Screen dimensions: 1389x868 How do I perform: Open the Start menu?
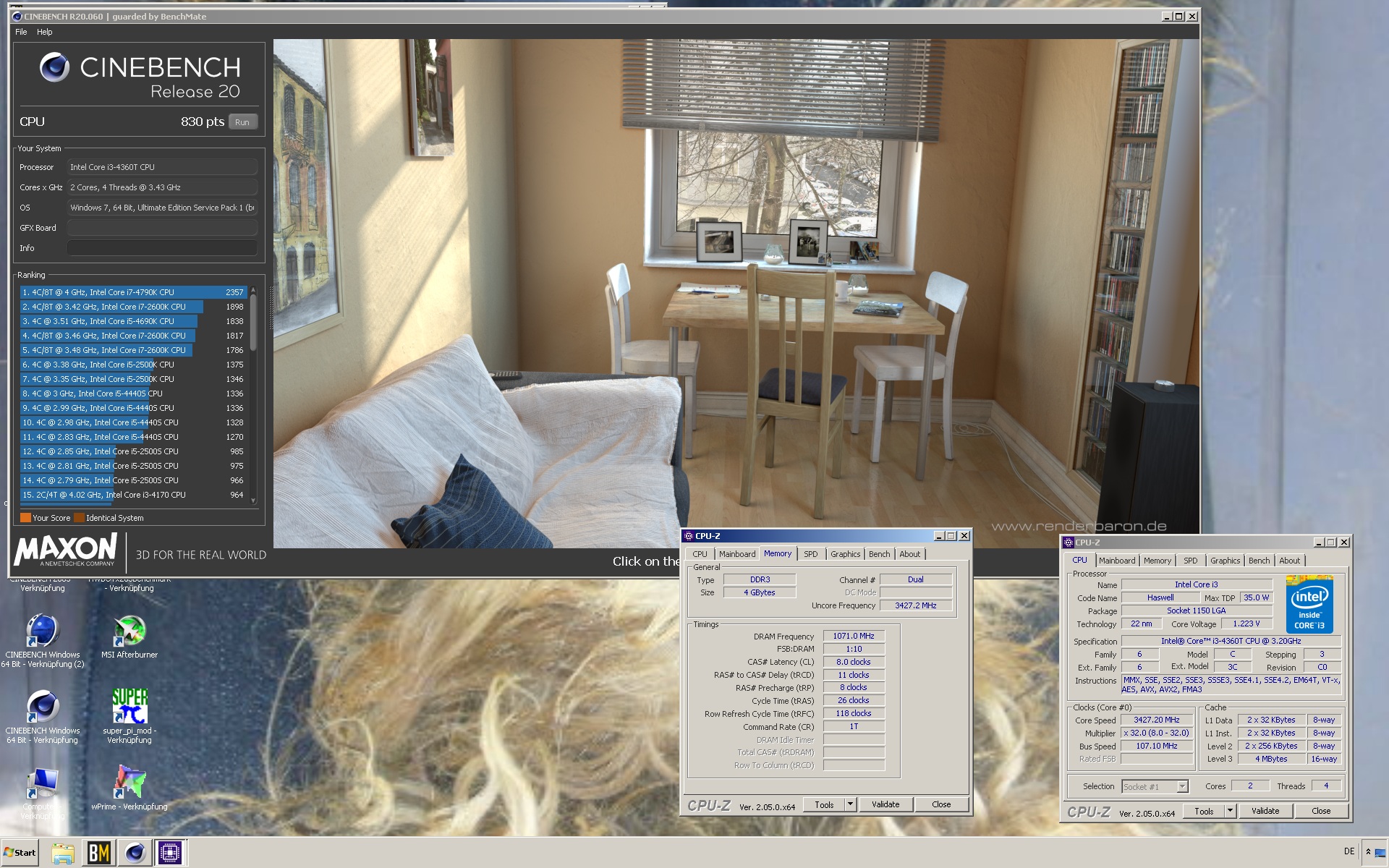[x=20, y=853]
